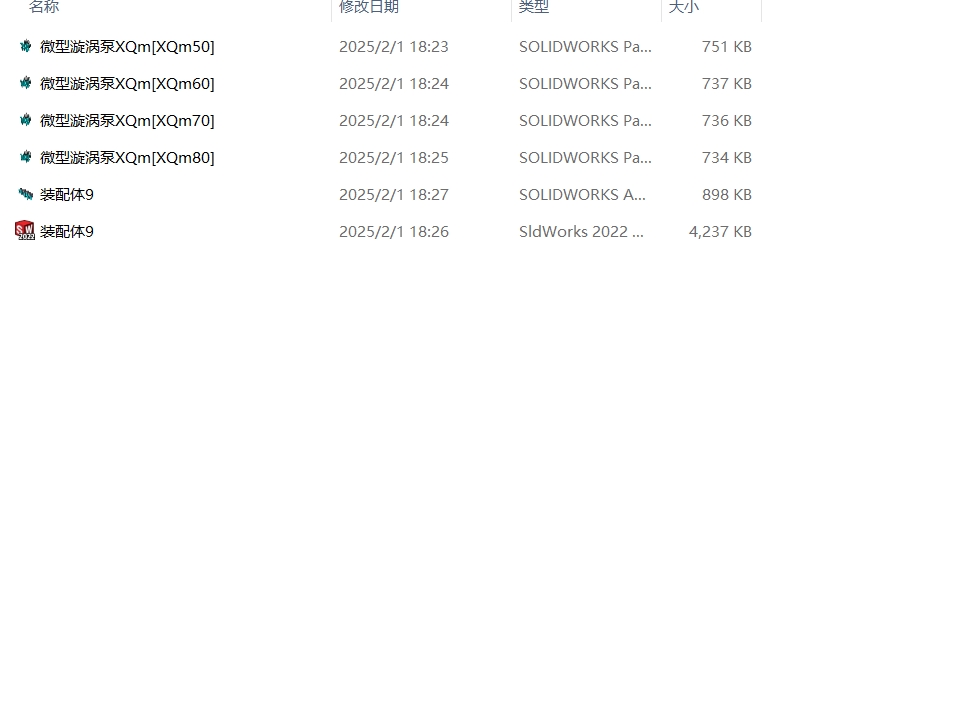This screenshot has width=959, height=719.
Task: Click the part icon for XQm60 file
Action: (25, 83)
